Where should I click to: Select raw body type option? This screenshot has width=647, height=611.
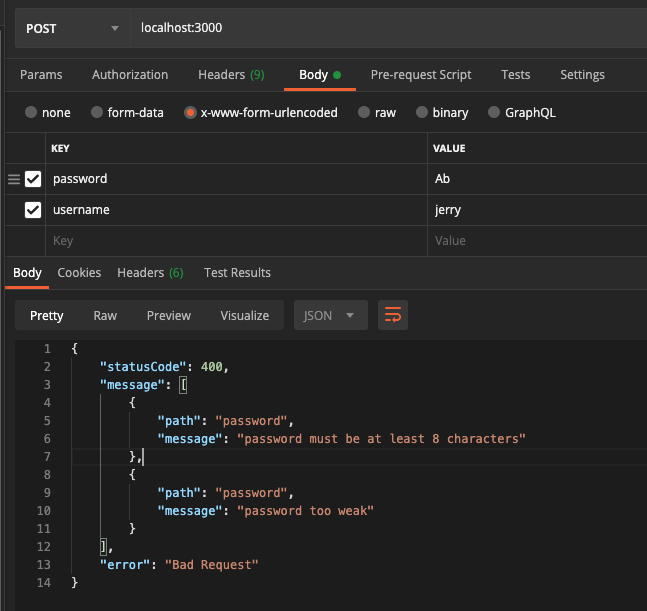[x=365, y=113]
